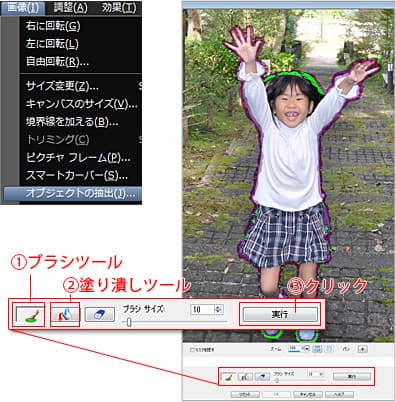Pick the small Eraser icon in dialog
The height and width of the screenshot is (402, 396).
tap(262, 377)
